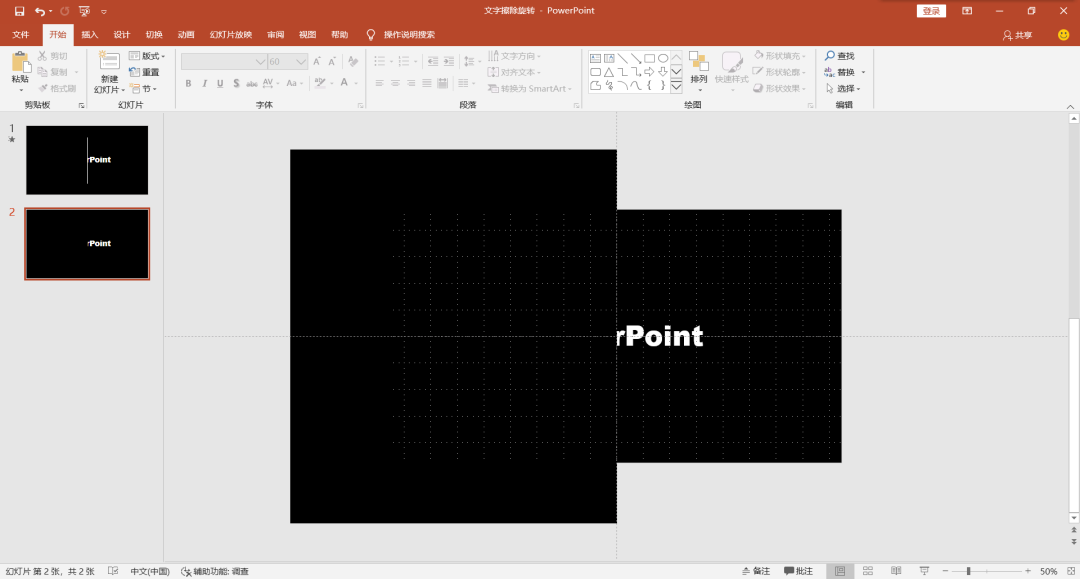Copy selection with the 复制 icon
1080x579 pixels.
click(54, 72)
